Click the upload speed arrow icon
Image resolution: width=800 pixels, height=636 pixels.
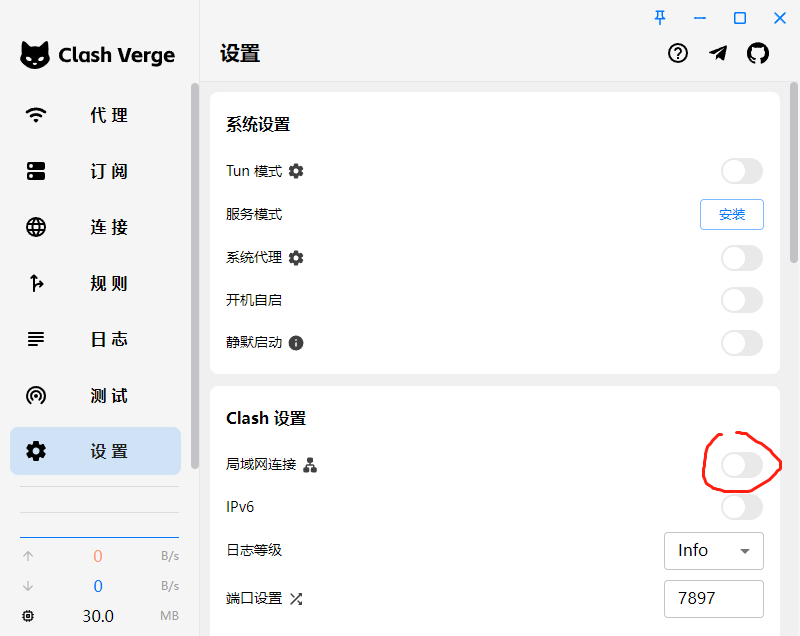(28, 555)
